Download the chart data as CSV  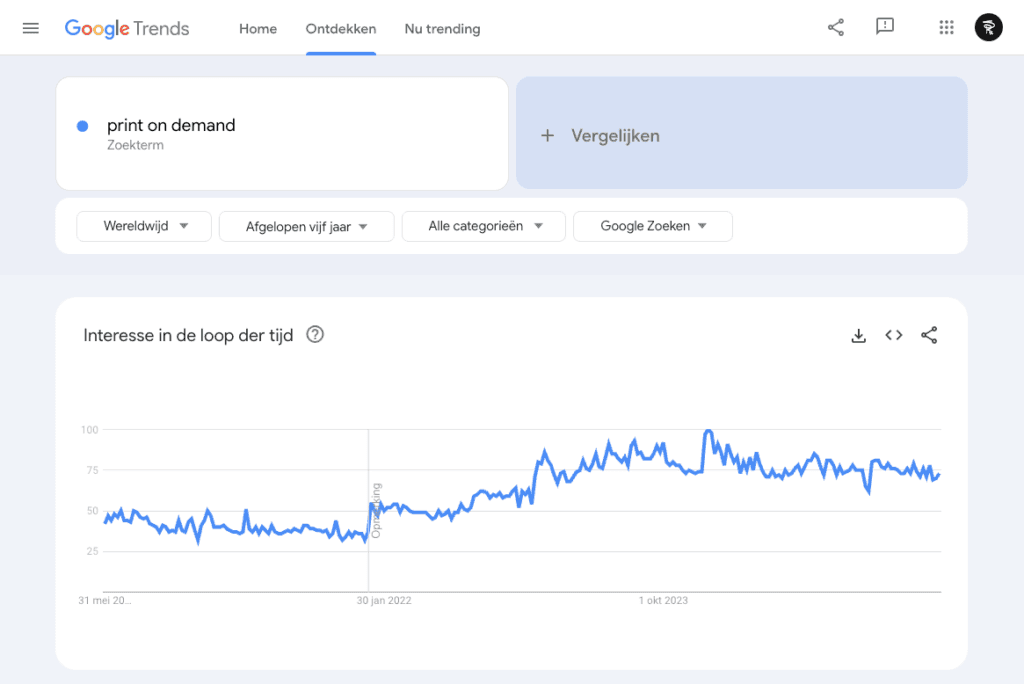858,336
